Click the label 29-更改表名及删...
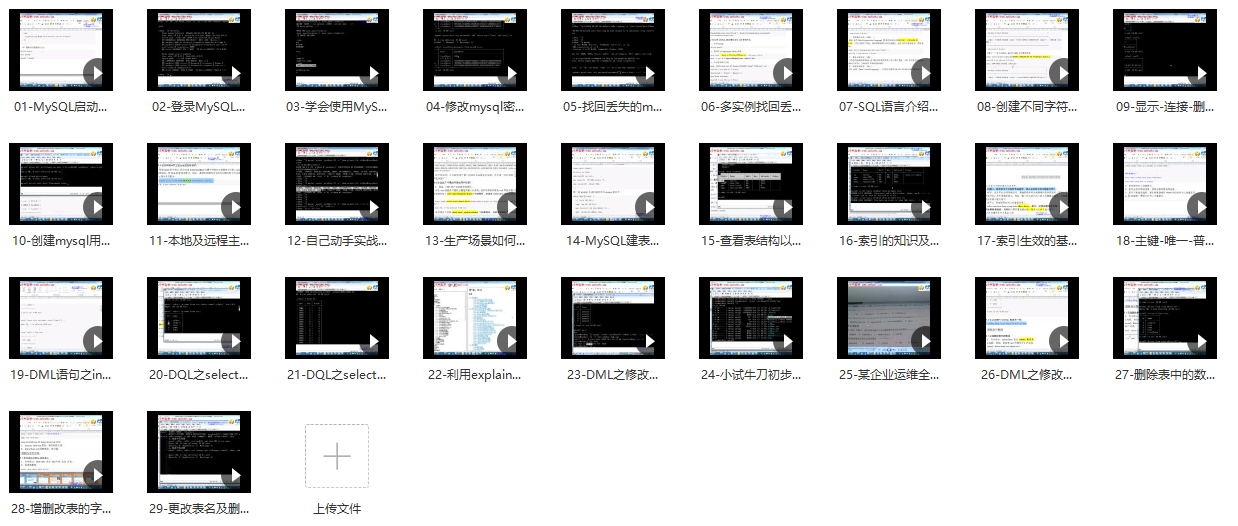The width and height of the screenshot is (1238, 526). [x=199, y=508]
